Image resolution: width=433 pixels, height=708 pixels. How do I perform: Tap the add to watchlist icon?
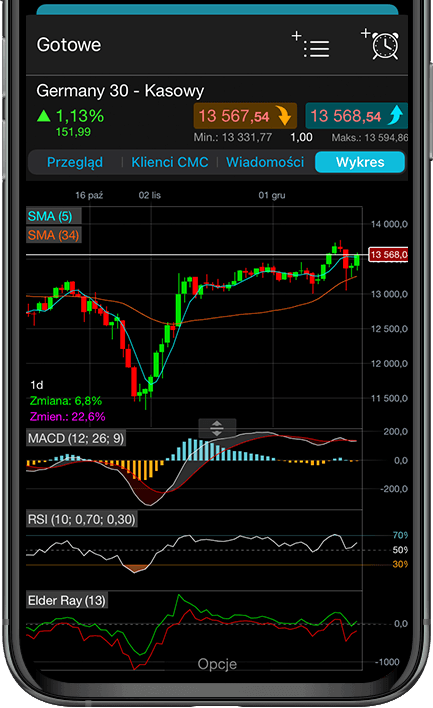coord(311,45)
